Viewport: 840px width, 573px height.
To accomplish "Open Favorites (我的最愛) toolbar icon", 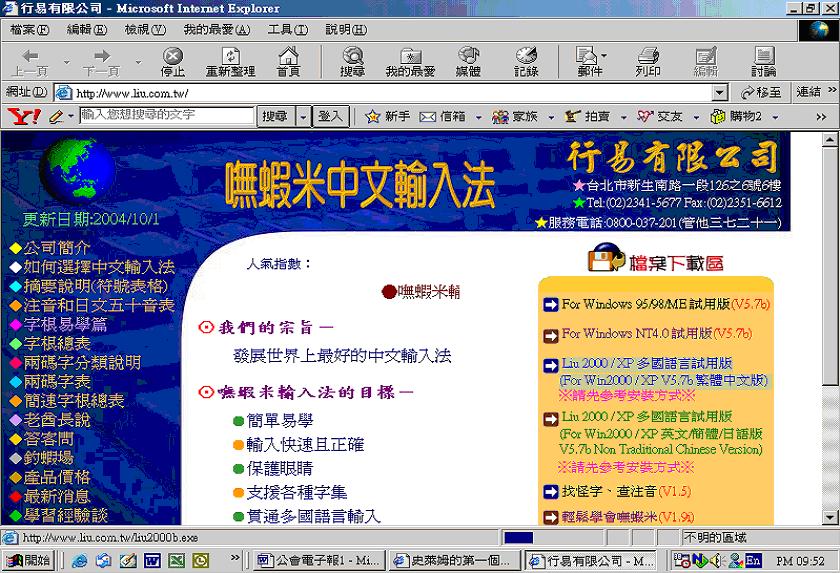I will coord(410,62).
